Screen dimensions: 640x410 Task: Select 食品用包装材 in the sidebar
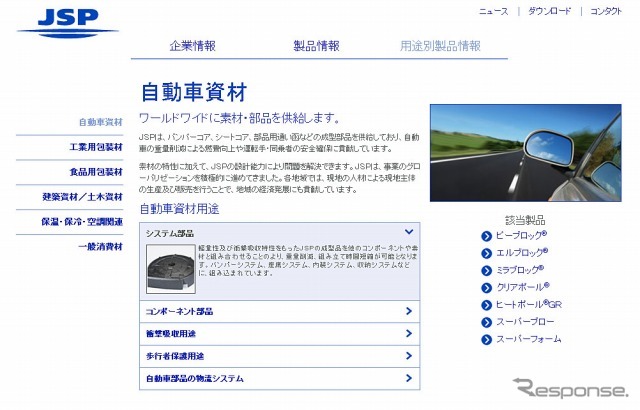tap(96, 172)
